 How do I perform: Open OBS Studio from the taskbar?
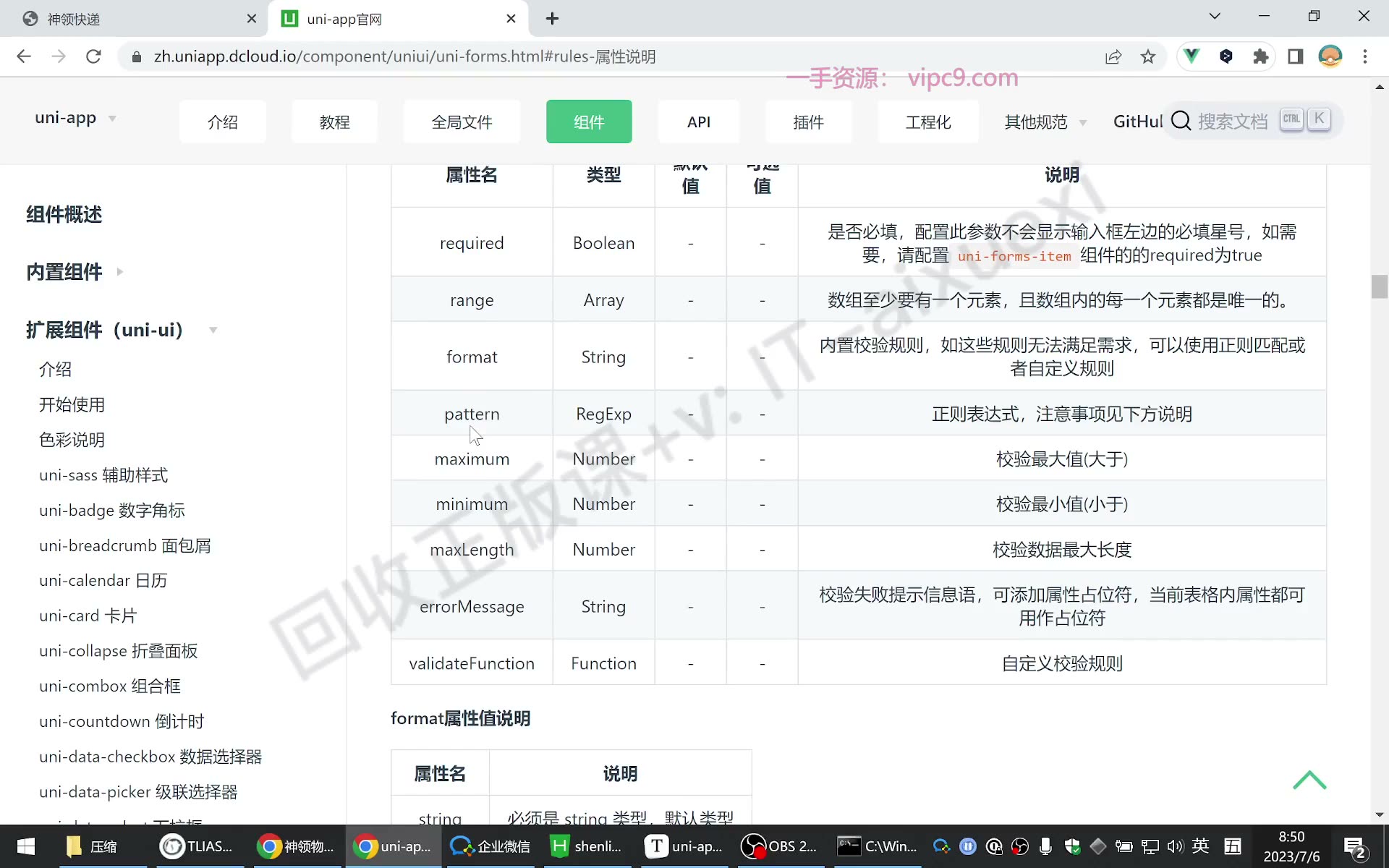[x=780, y=846]
